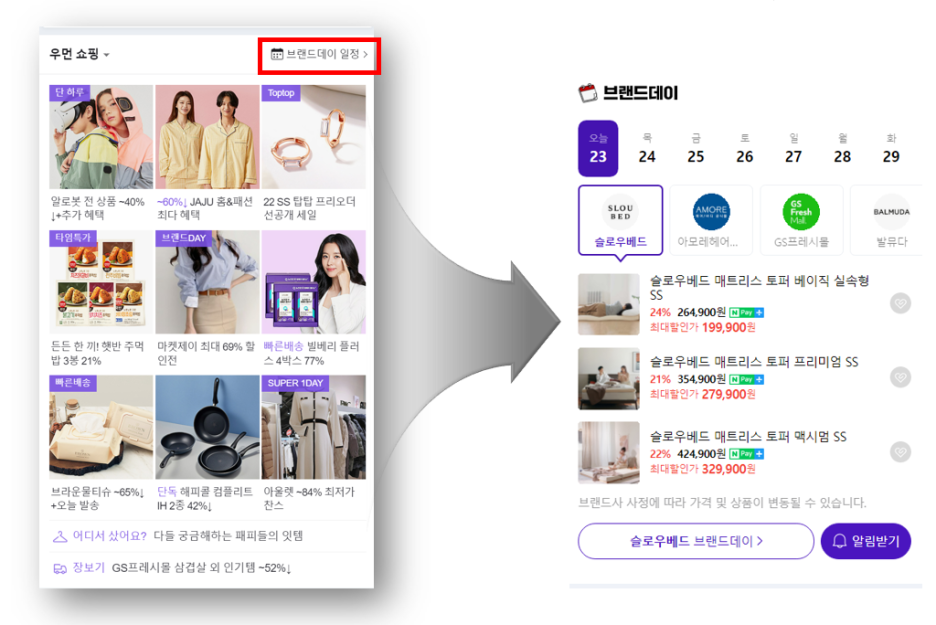
Task: Open the 타임특가 햇반 주먹밥 thumbnail
Action: pyautogui.click(x=101, y=282)
